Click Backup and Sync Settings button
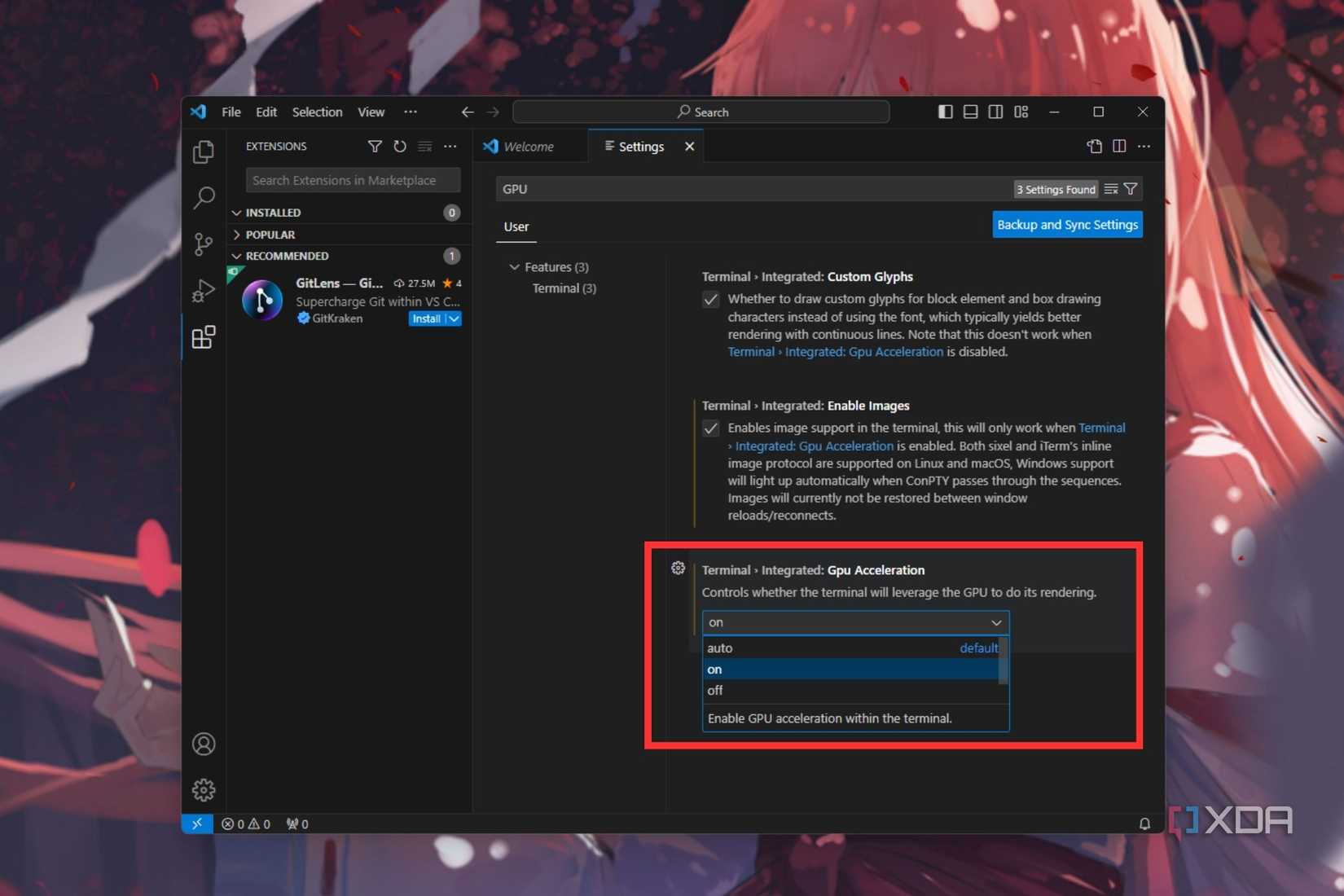 pyautogui.click(x=1067, y=225)
